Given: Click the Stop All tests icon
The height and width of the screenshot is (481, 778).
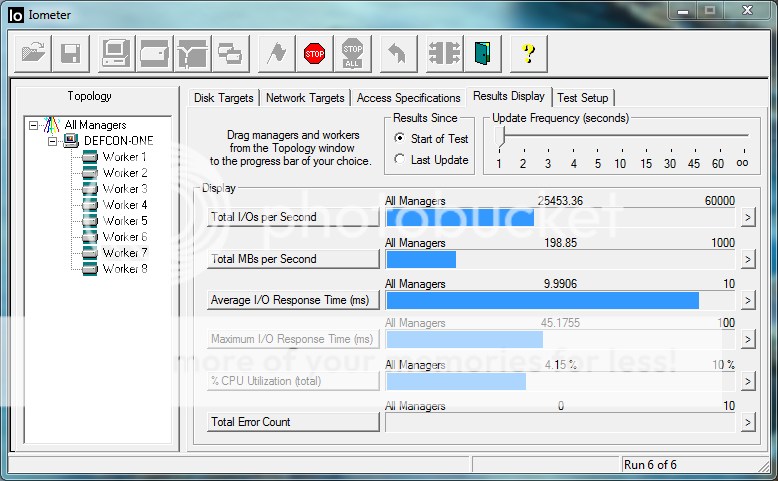Looking at the screenshot, I should (x=352, y=53).
